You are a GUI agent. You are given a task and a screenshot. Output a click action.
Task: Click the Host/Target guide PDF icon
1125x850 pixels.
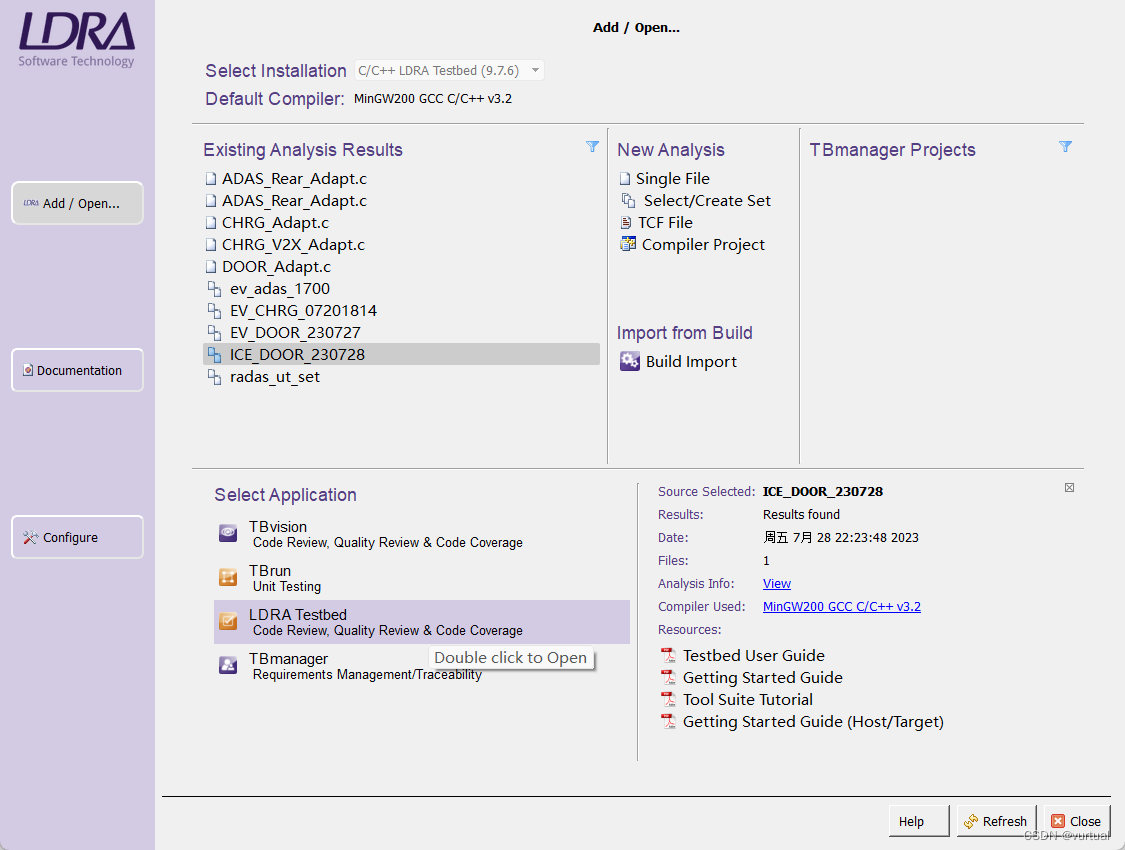pos(668,721)
